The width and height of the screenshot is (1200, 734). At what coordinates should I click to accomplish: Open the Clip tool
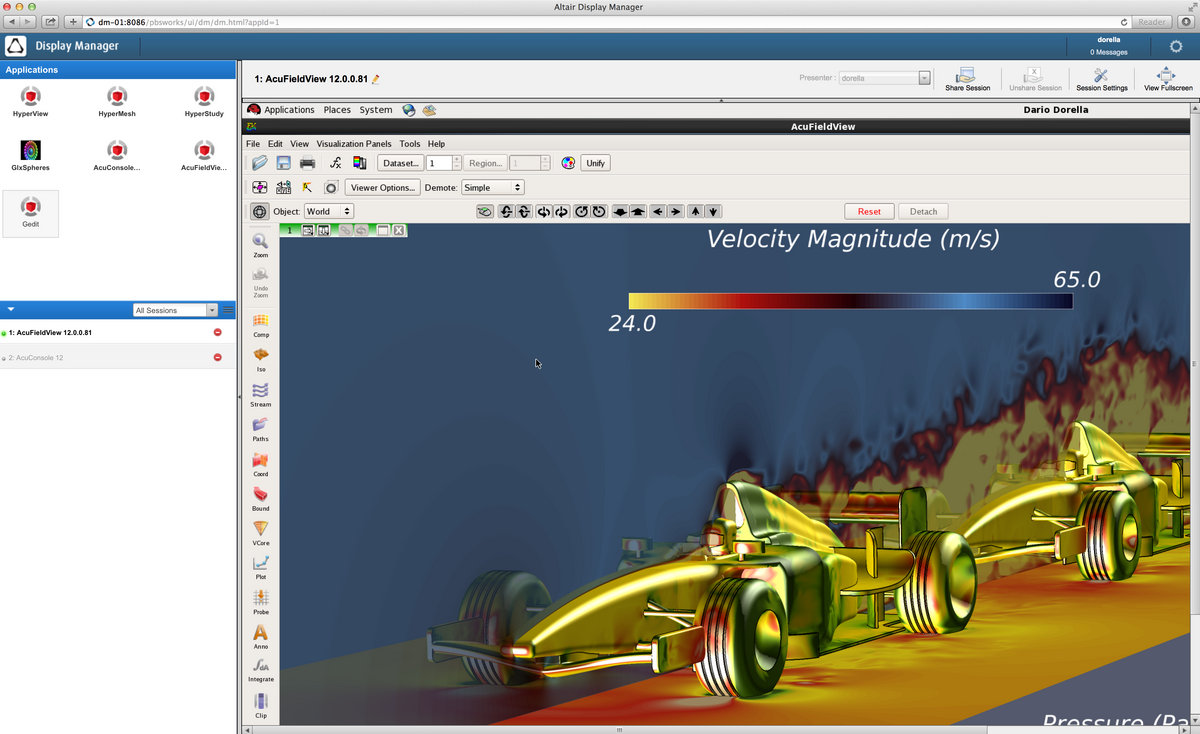click(260, 705)
